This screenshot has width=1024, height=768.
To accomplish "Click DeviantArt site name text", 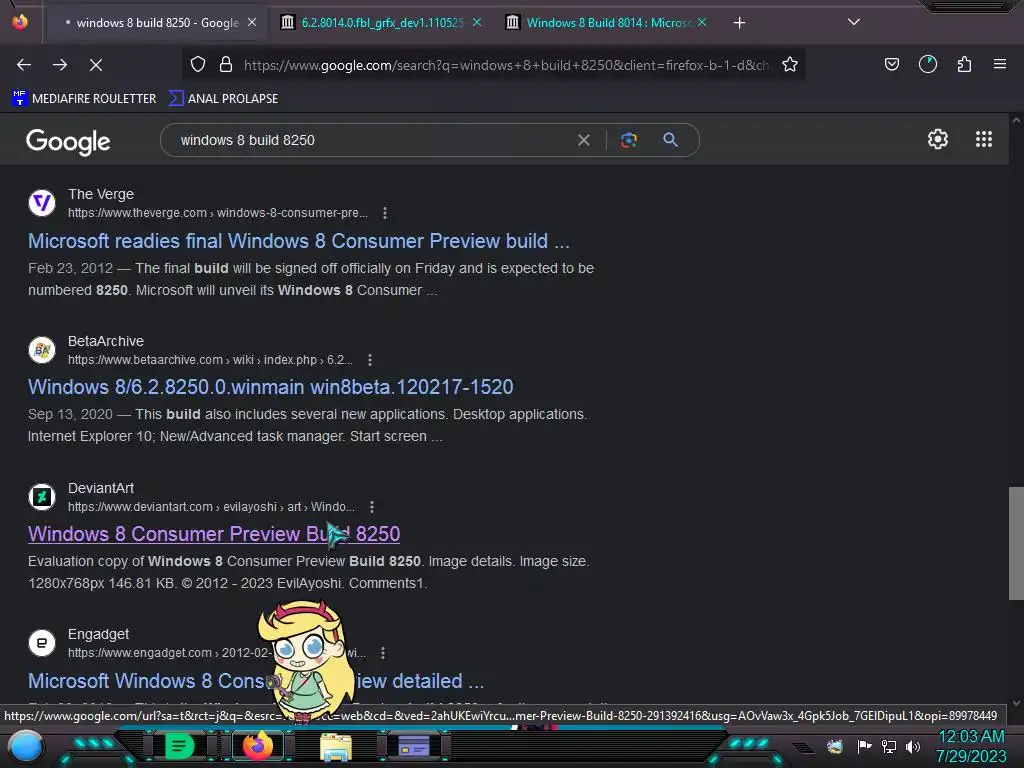I will (x=101, y=488).
